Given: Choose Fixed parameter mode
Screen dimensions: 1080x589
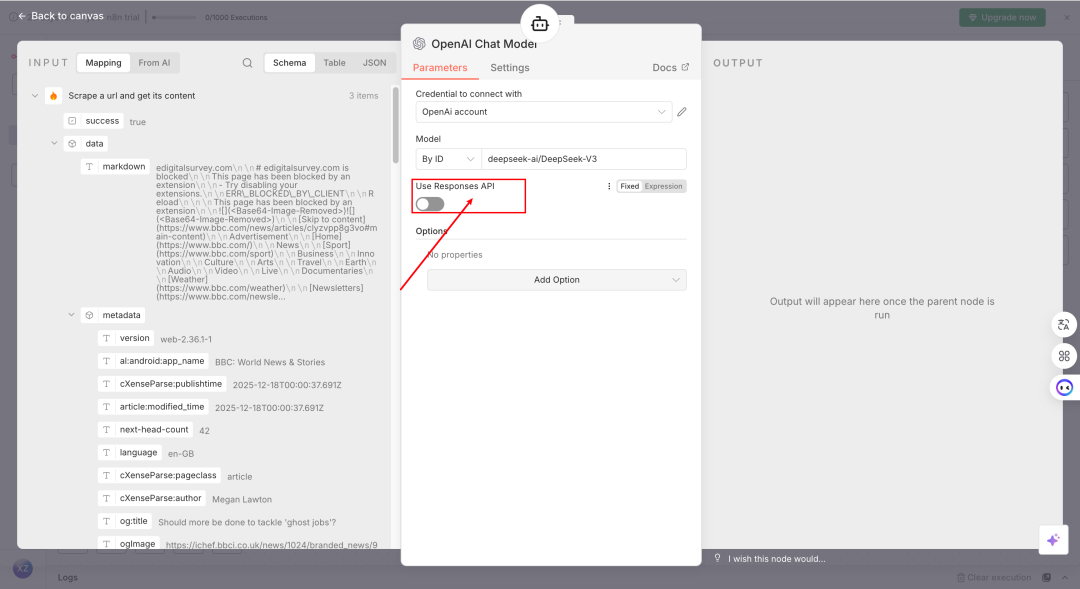Looking at the screenshot, I should click(630, 186).
